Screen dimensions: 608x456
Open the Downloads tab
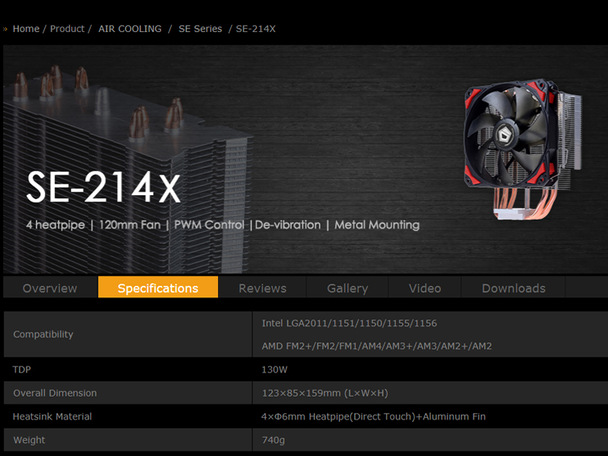pyautogui.click(x=513, y=288)
